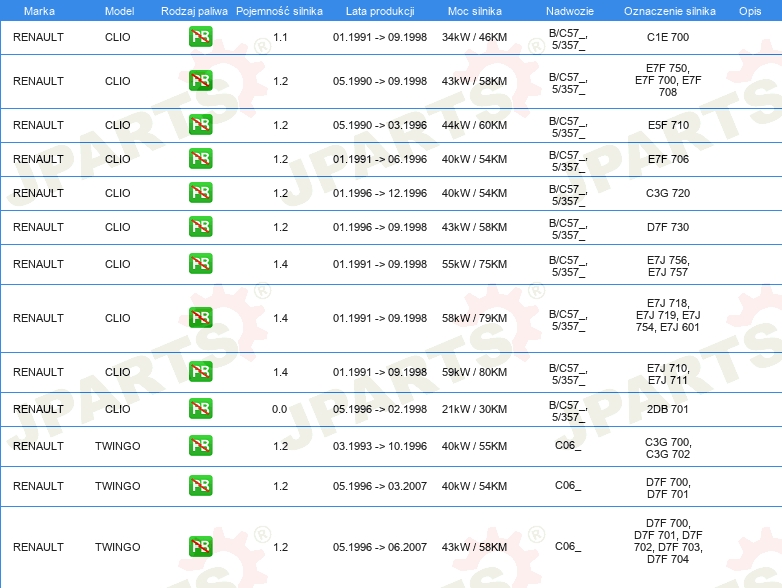Click TWINGO in the 03.1993 -> 10.1996 row
782x588 pixels.
(x=118, y=446)
